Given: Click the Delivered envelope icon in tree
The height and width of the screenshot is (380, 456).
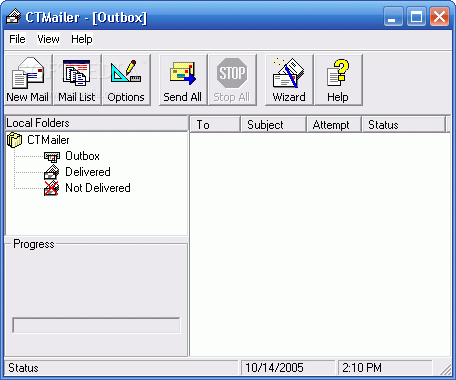Looking at the screenshot, I should [52, 172].
